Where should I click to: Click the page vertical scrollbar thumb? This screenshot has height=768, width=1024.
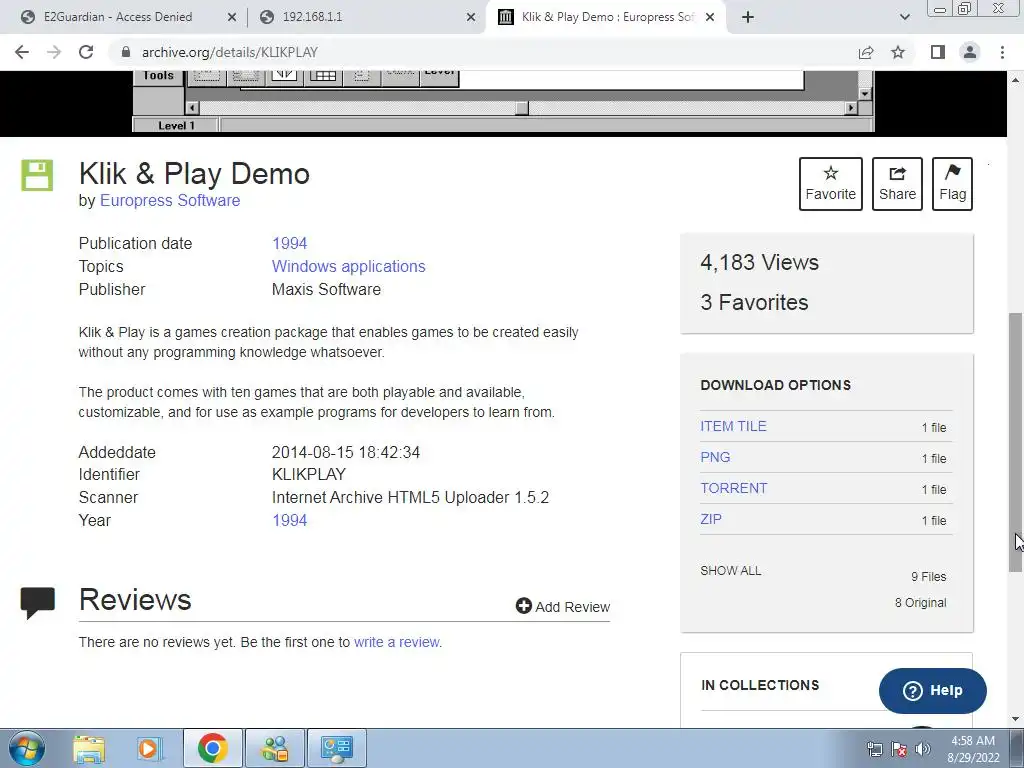(x=1016, y=443)
